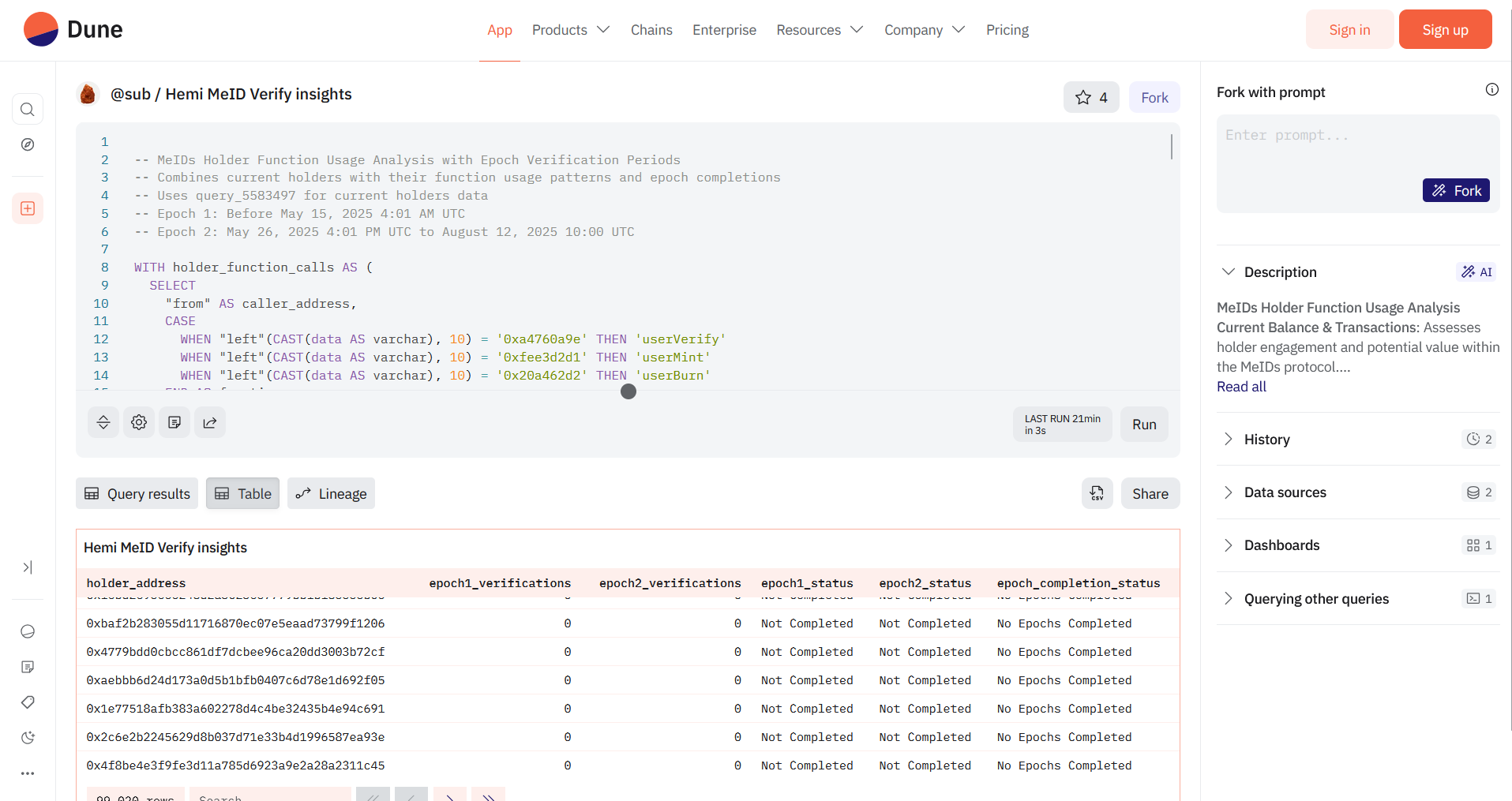Image resolution: width=1512 pixels, height=801 pixels.
Task: Click the epoch1_verifications column header
Action: [500, 583]
